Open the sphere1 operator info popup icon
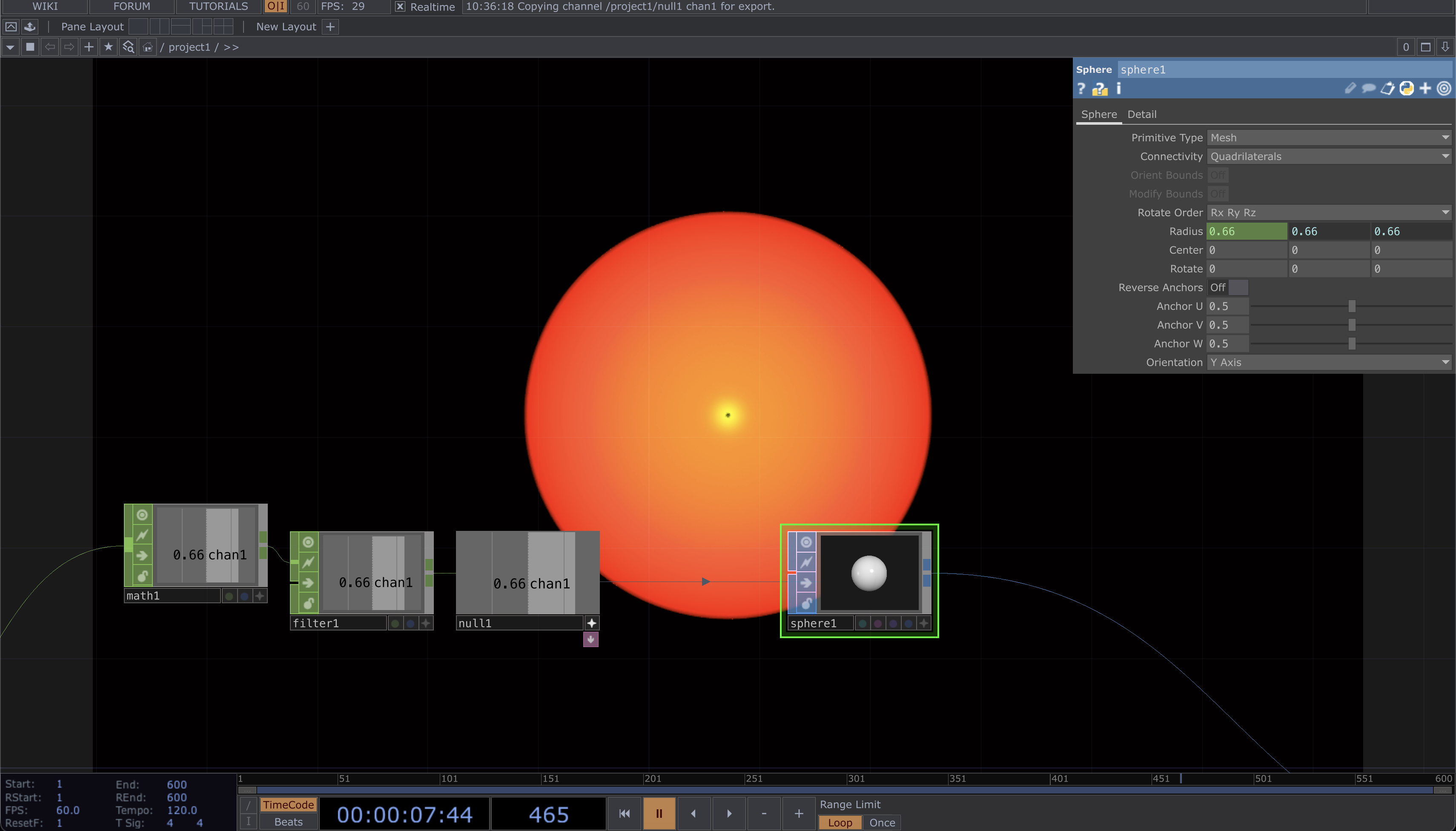1456x831 pixels. pyautogui.click(x=1119, y=89)
